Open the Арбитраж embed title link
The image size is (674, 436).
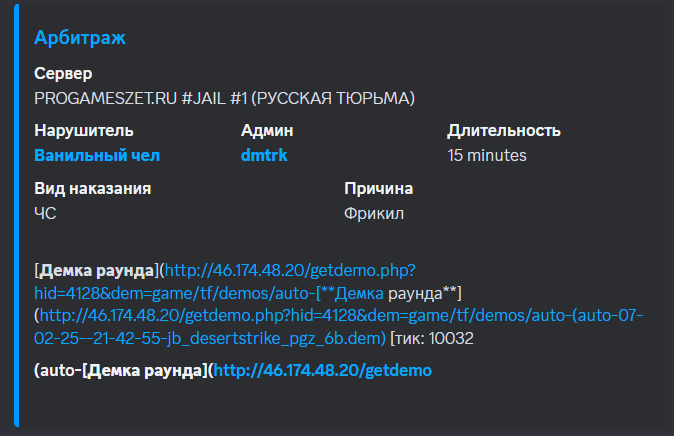coord(80,38)
